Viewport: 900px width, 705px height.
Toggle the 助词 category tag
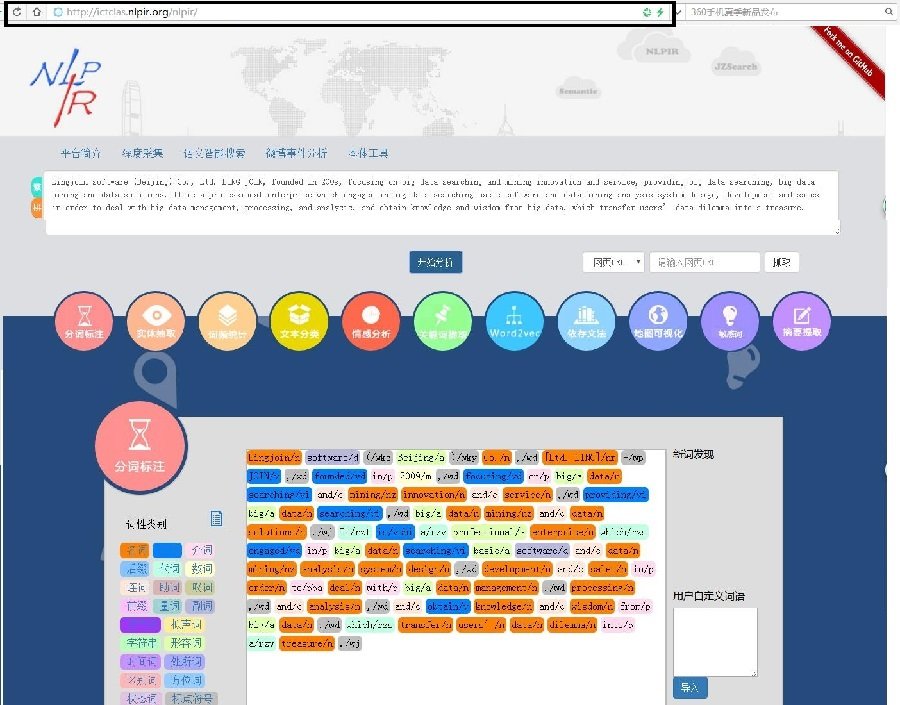pyautogui.click(x=168, y=587)
